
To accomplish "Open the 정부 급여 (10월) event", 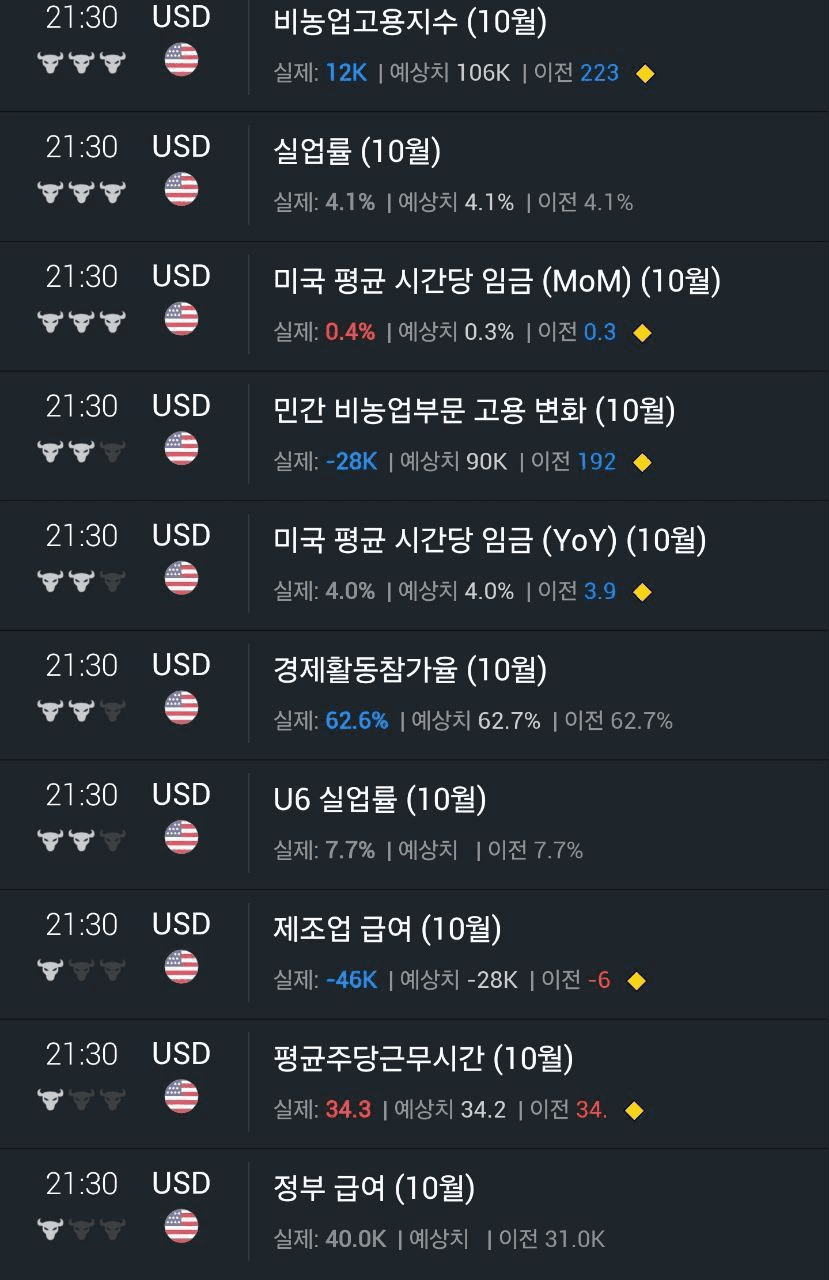I will pos(414,1214).
